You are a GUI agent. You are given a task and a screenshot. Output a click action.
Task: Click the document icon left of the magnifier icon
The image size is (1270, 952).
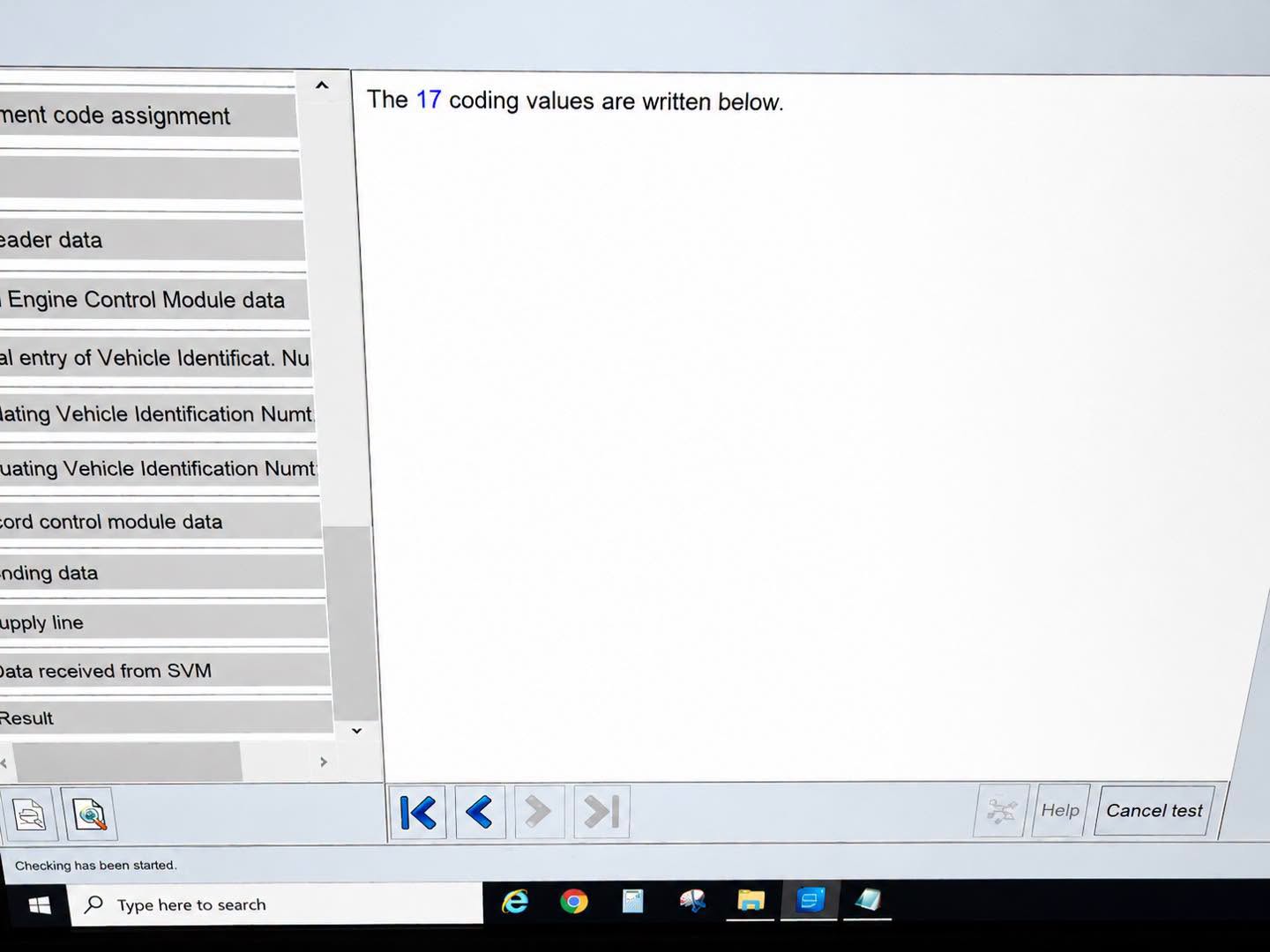click(x=29, y=814)
